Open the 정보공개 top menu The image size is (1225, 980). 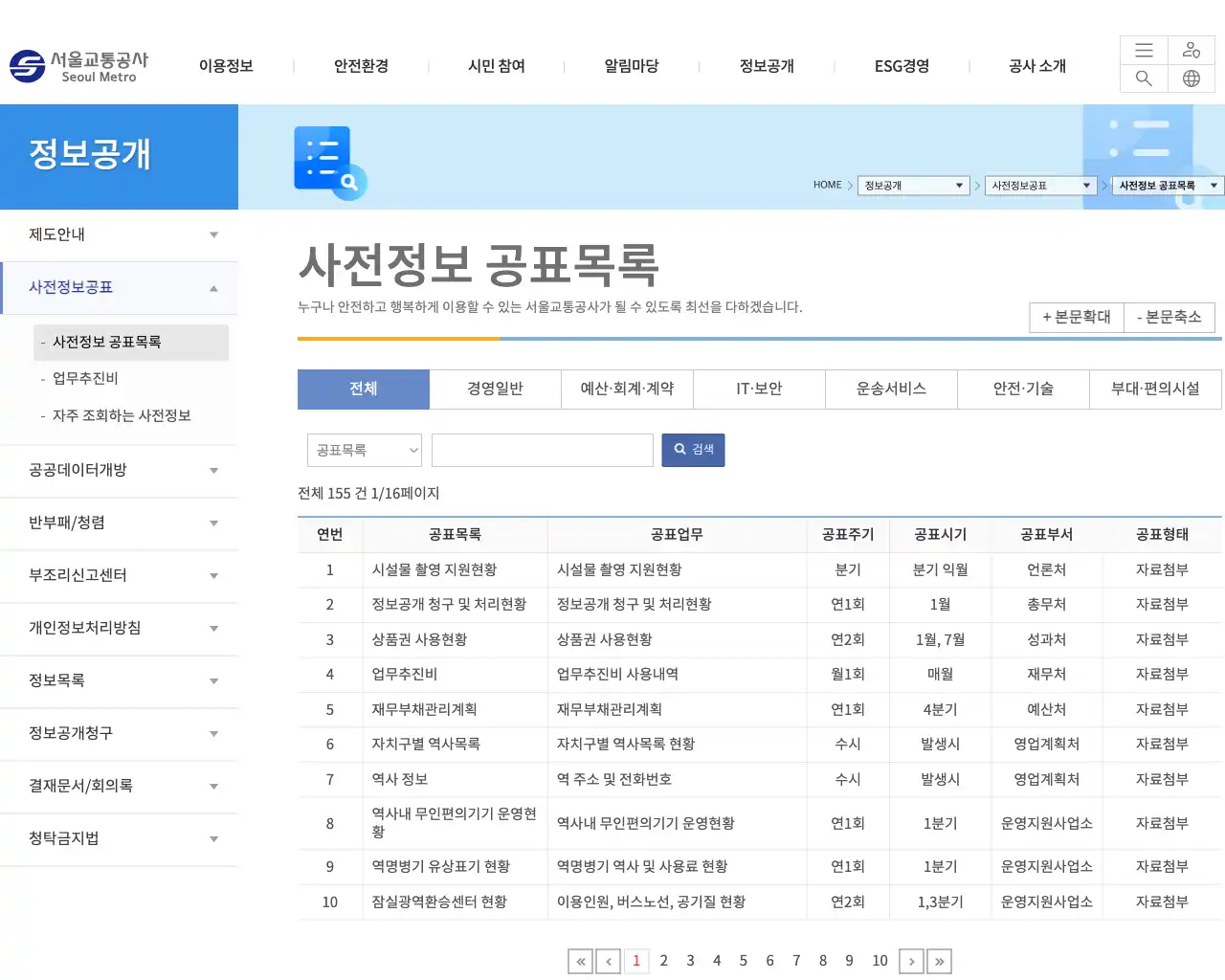[767, 66]
